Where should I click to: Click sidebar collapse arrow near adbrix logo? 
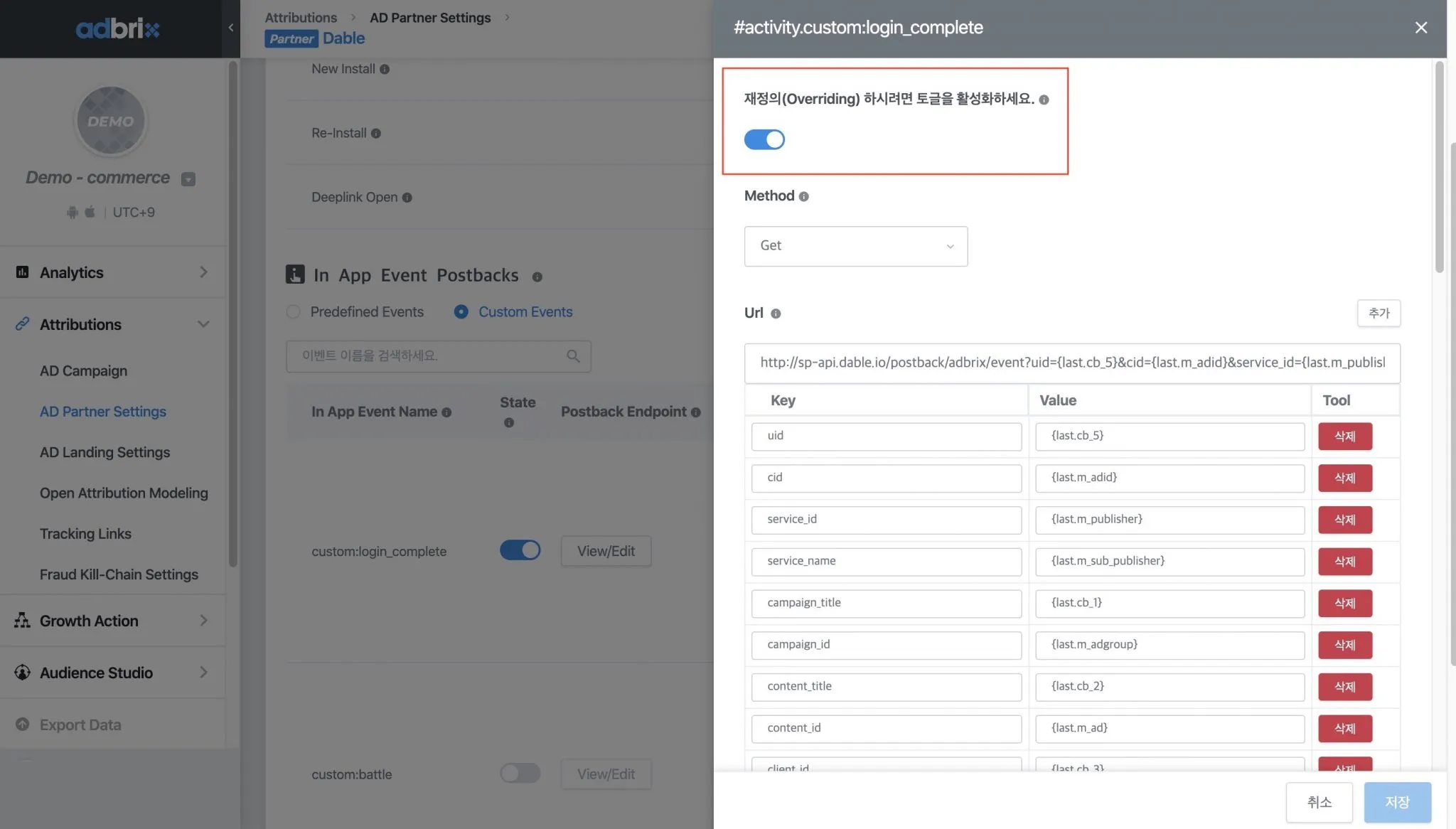230,28
